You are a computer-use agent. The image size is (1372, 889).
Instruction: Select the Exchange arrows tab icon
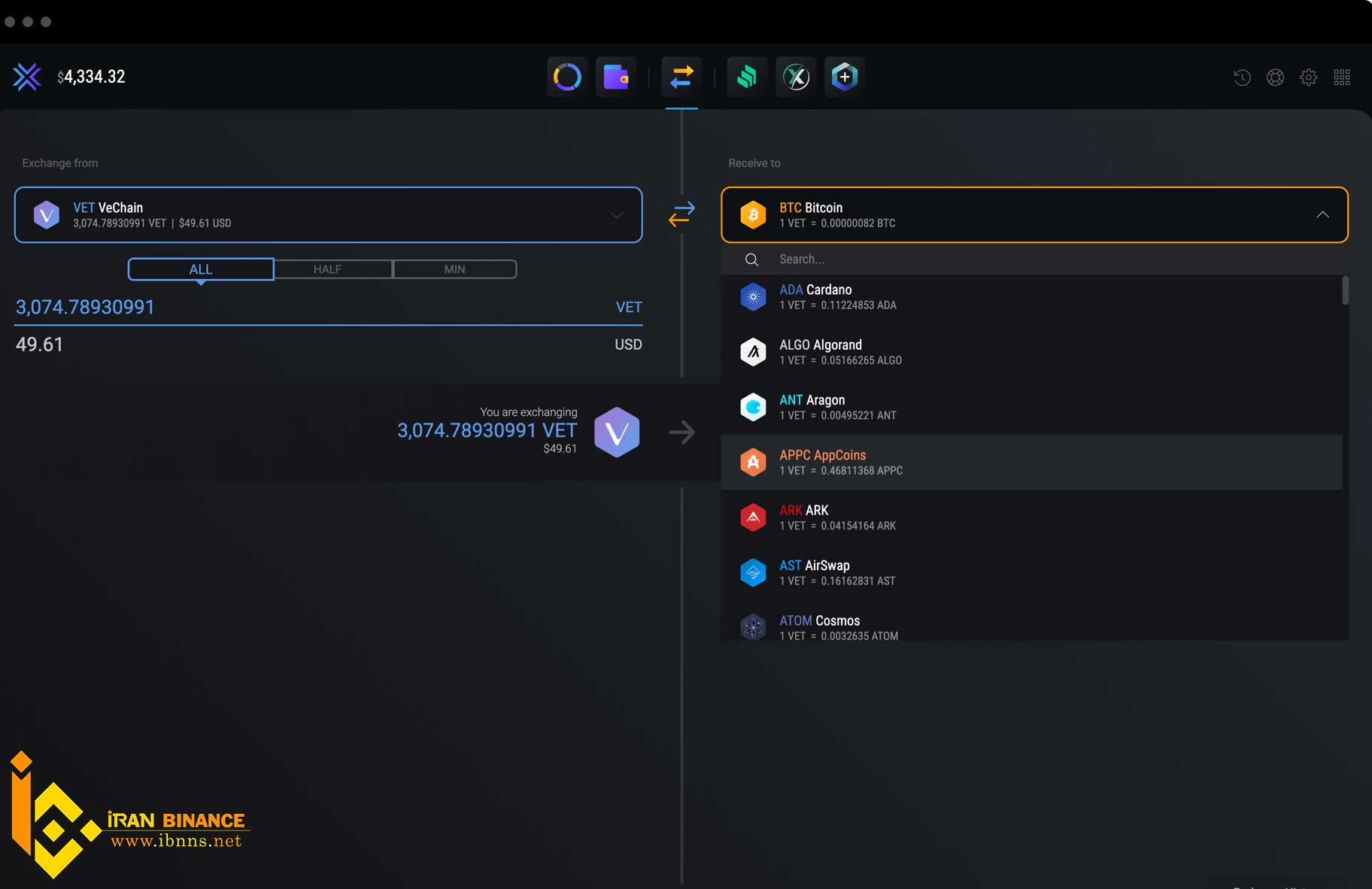pos(681,77)
